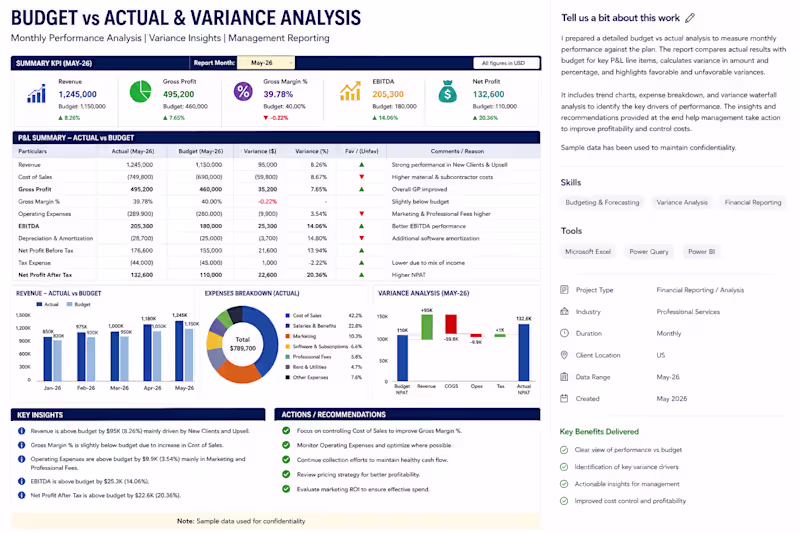Select the Financial Reporting skill tag
The image size is (800, 533).
753,202
